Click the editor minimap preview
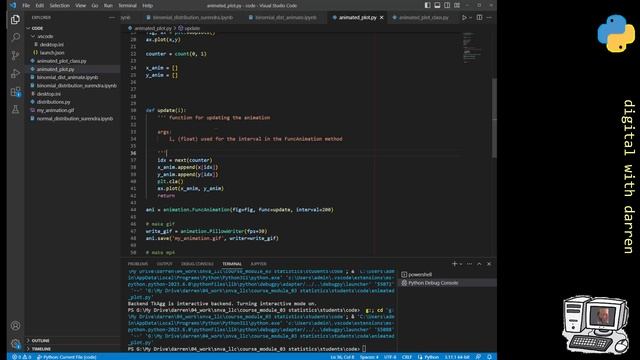640x360 pixels. (x=473, y=48)
